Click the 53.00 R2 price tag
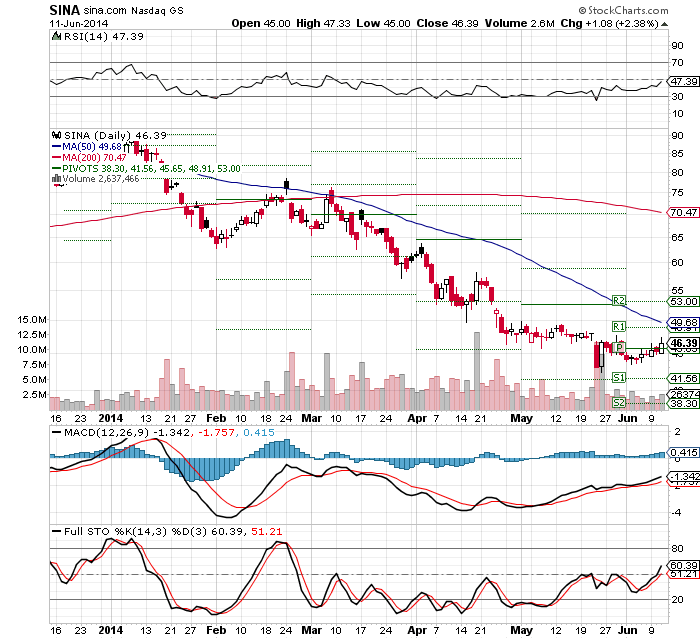Image resolution: width=700 pixels, height=639 pixels. 683,301
